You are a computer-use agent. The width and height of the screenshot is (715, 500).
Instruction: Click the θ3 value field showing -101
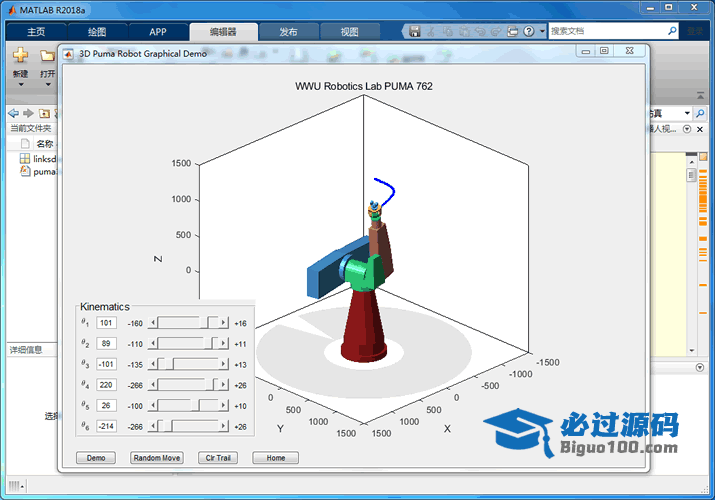pos(106,364)
